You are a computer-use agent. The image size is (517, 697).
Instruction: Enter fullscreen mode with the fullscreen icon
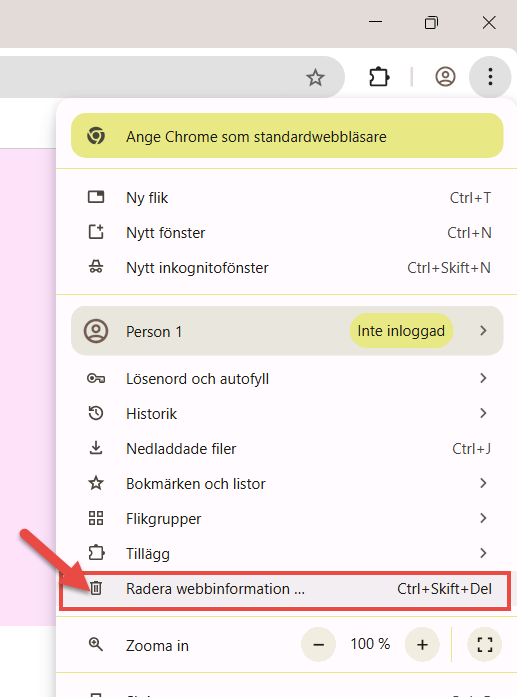[485, 645]
